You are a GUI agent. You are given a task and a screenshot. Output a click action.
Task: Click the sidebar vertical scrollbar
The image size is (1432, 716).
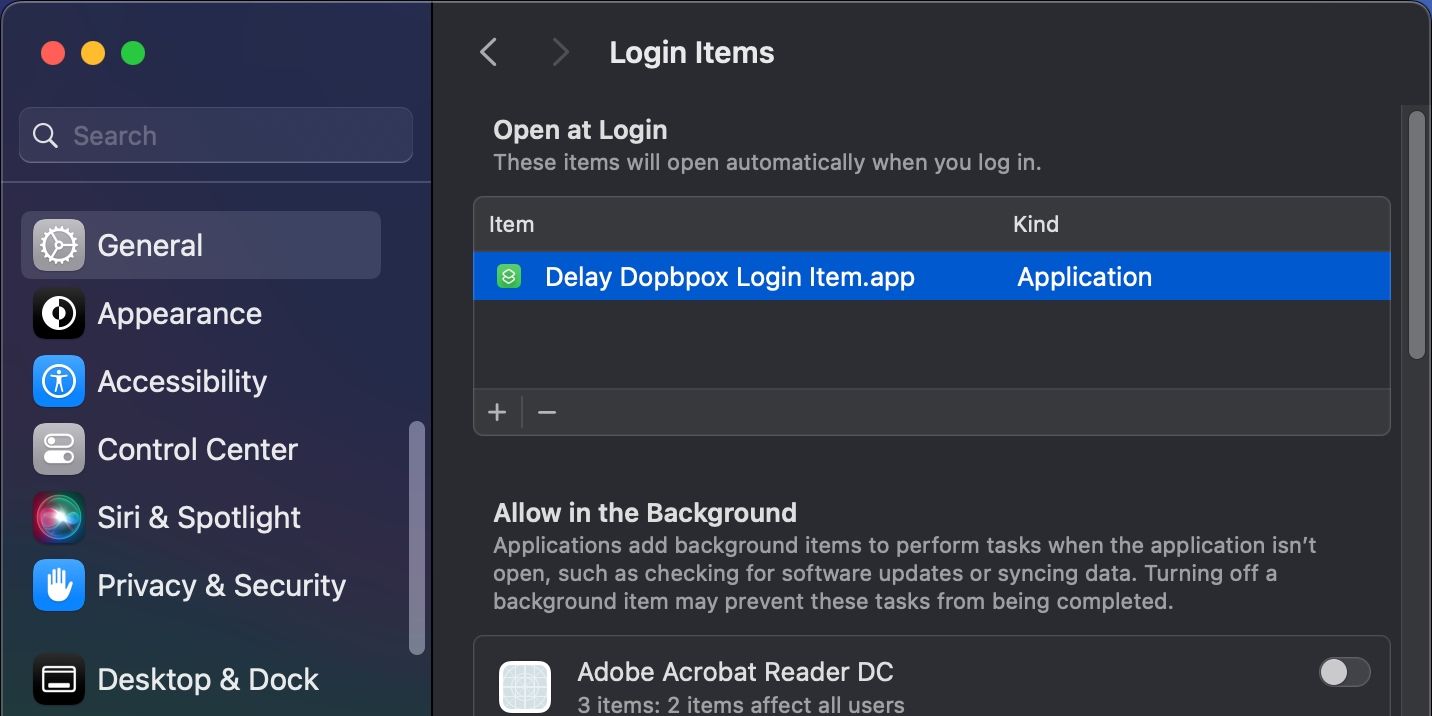tap(417, 538)
